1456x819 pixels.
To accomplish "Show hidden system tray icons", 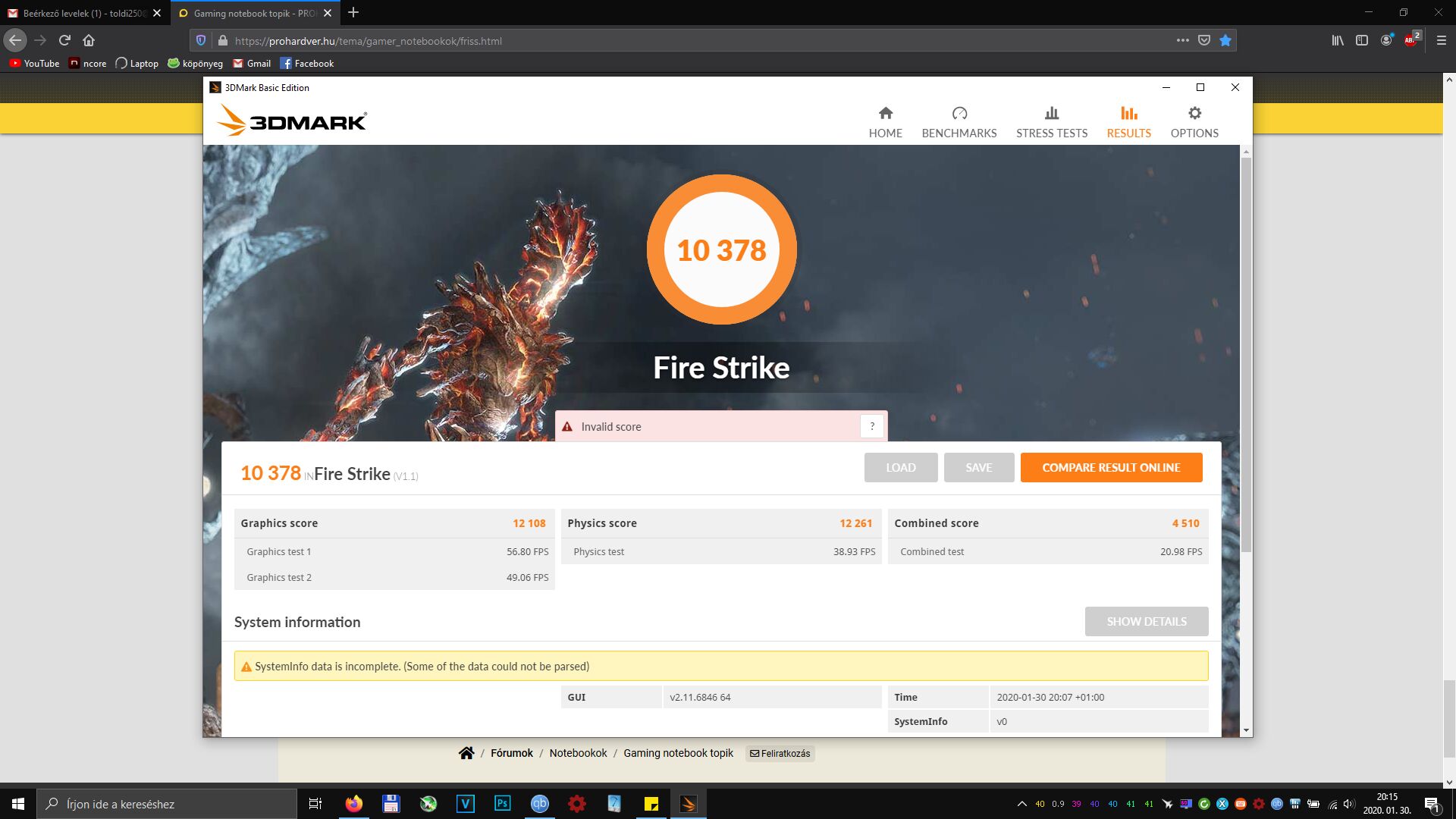I will 1021,804.
